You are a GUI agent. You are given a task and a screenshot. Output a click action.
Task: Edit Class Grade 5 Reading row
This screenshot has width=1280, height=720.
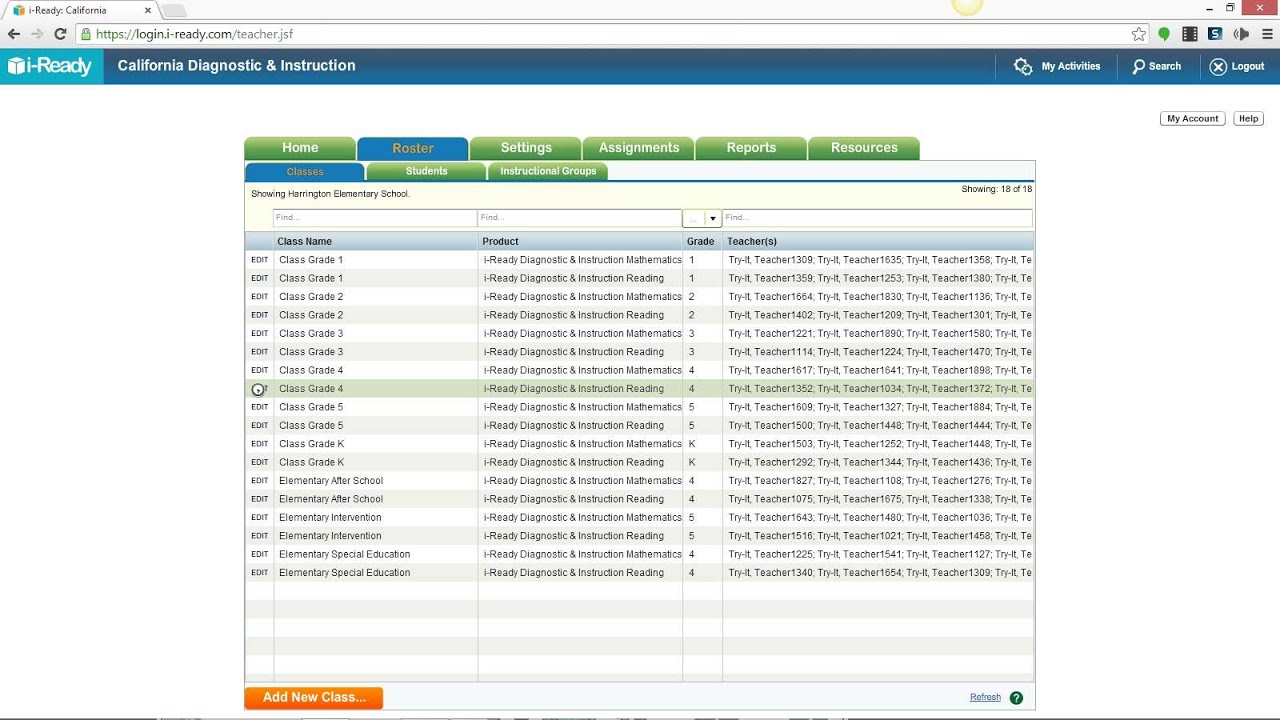tap(260, 425)
